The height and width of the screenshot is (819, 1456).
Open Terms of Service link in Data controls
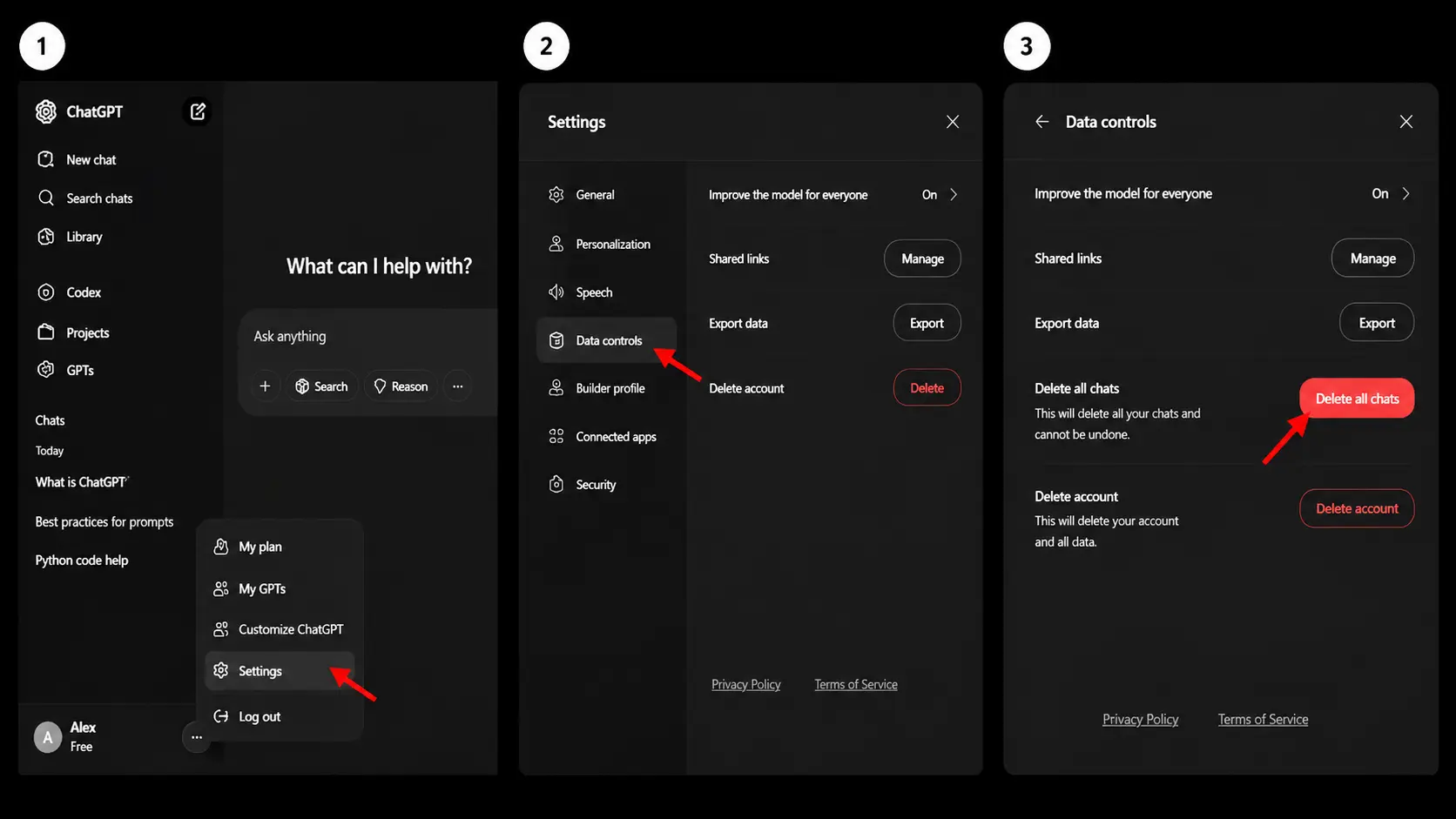tap(1263, 720)
